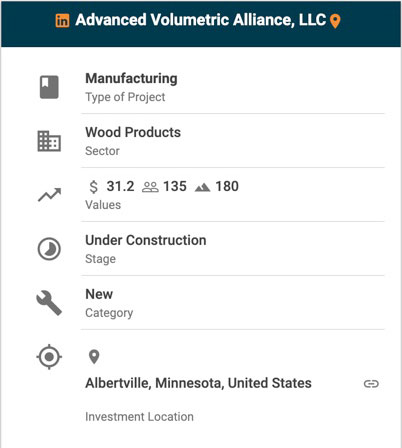Click the dollar sign investment value icon
Image resolution: width=402 pixels, height=448 pixels.
pos(94,187)
